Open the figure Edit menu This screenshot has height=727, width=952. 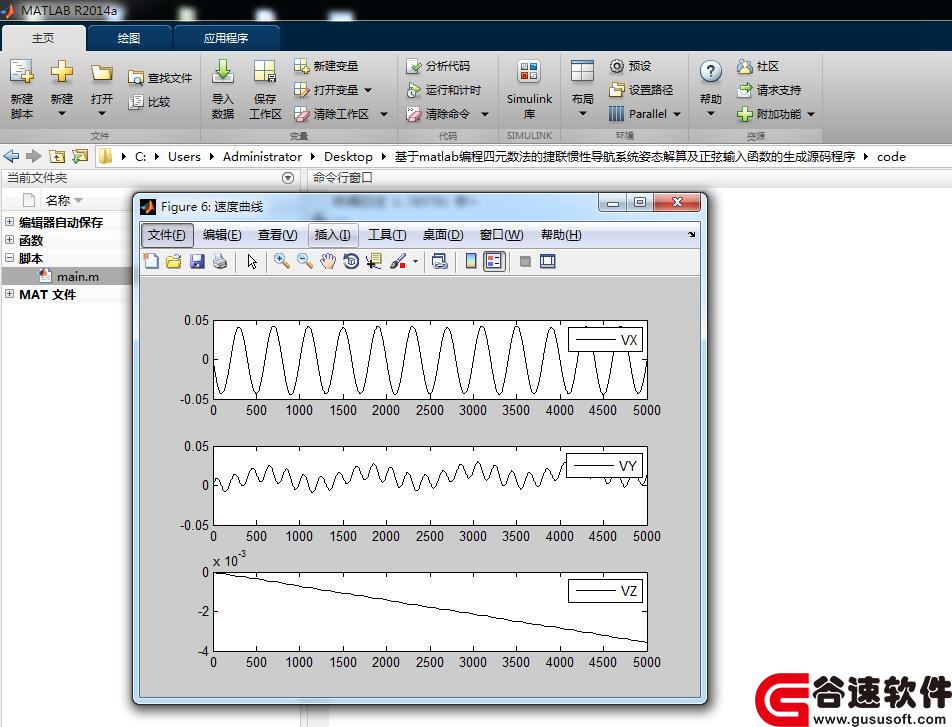point(222,235)
